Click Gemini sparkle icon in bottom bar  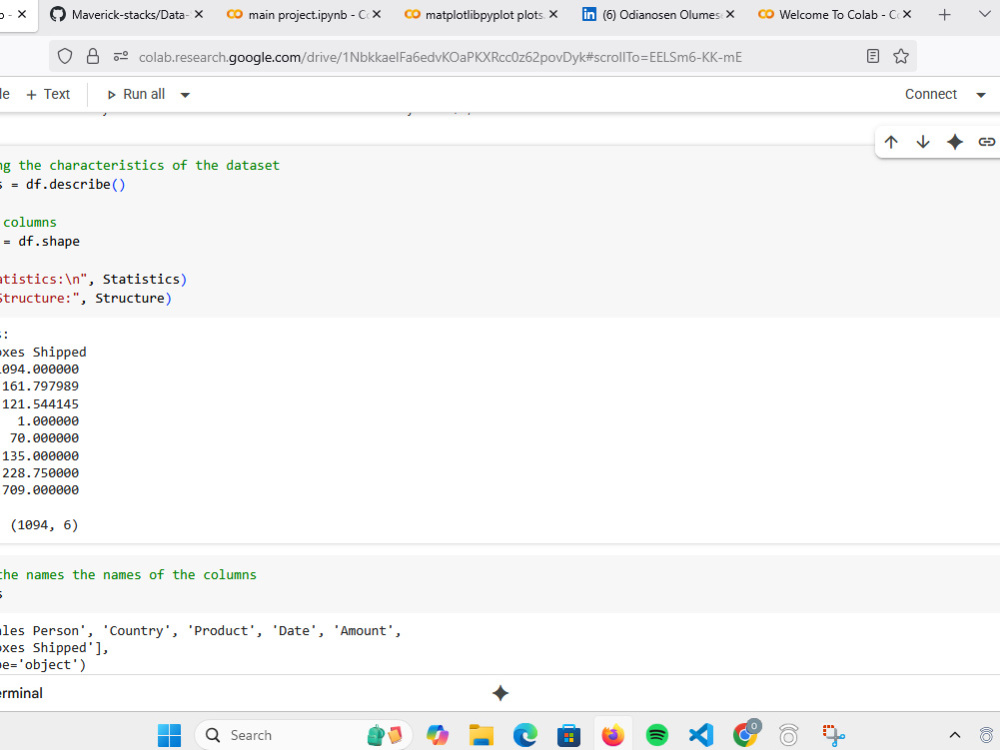(501, 693)
